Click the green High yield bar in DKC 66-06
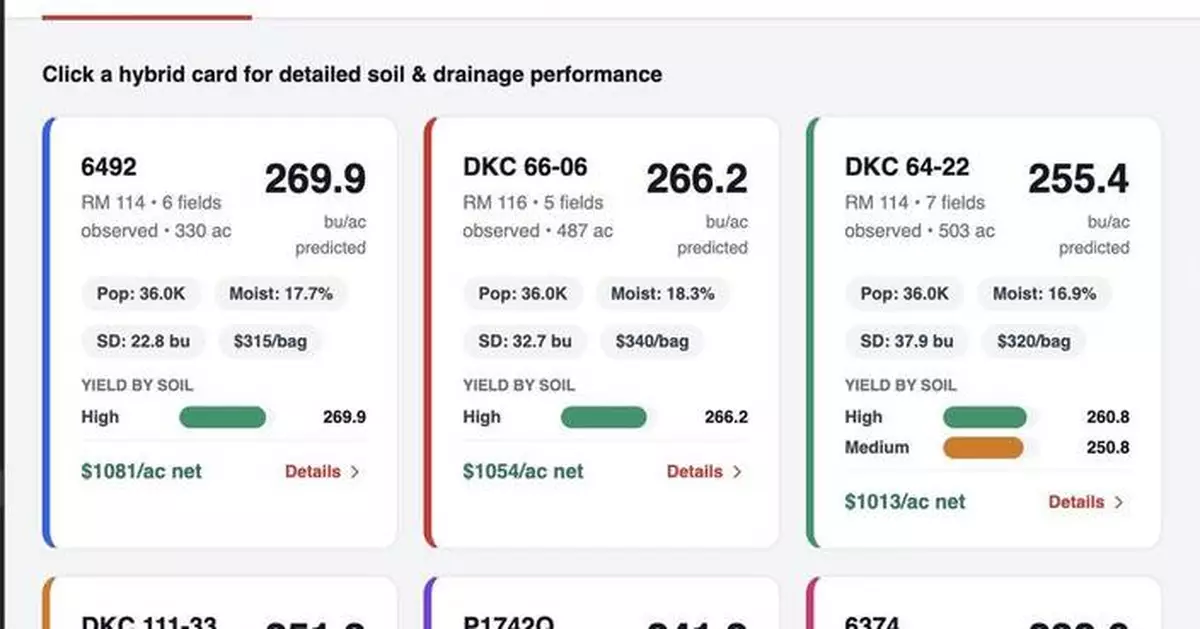 [604, 417]
